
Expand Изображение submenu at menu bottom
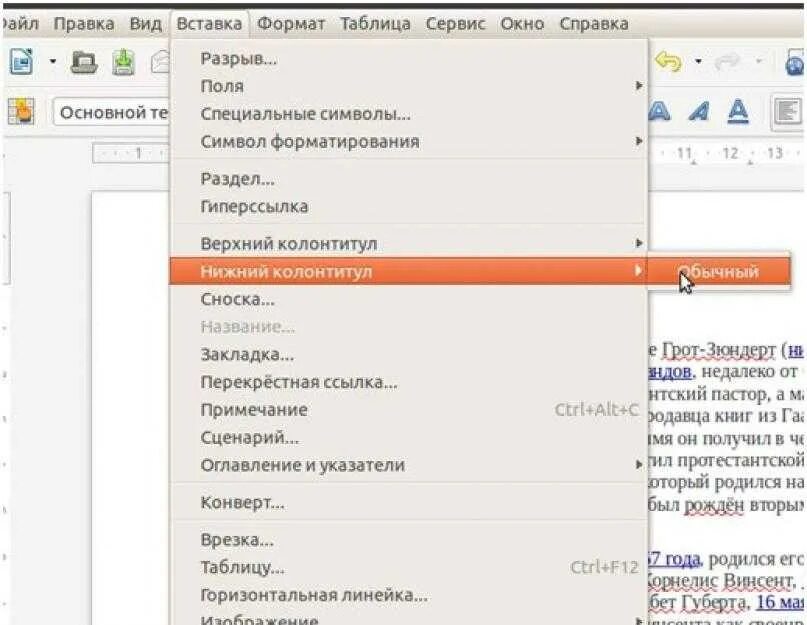(x=409, y=619)
